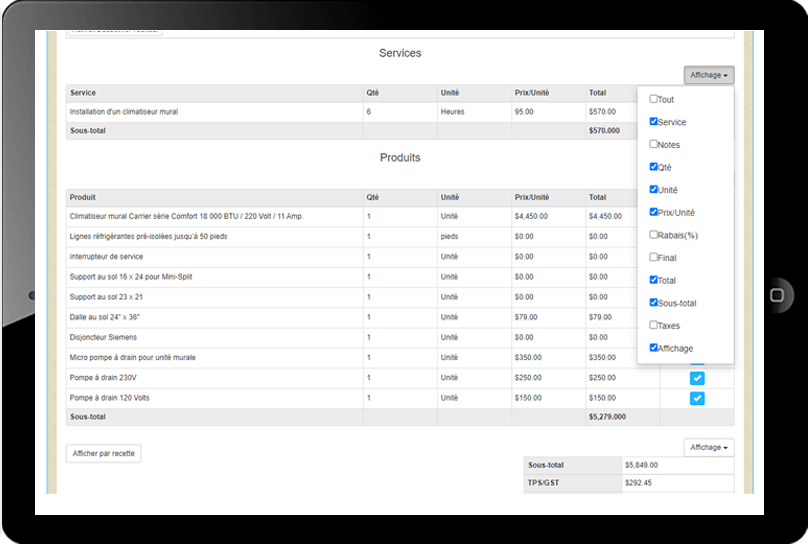This screenshot has height=545, width=810.
Task: Collapse the Services Affichage dropdown
Action: point(709,75)
